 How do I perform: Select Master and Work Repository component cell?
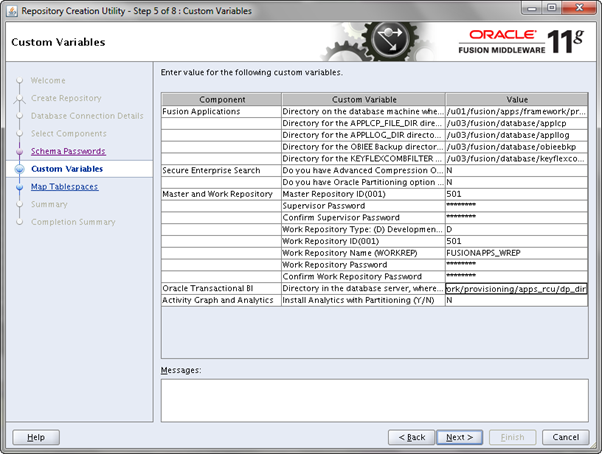tap(222, 194)
